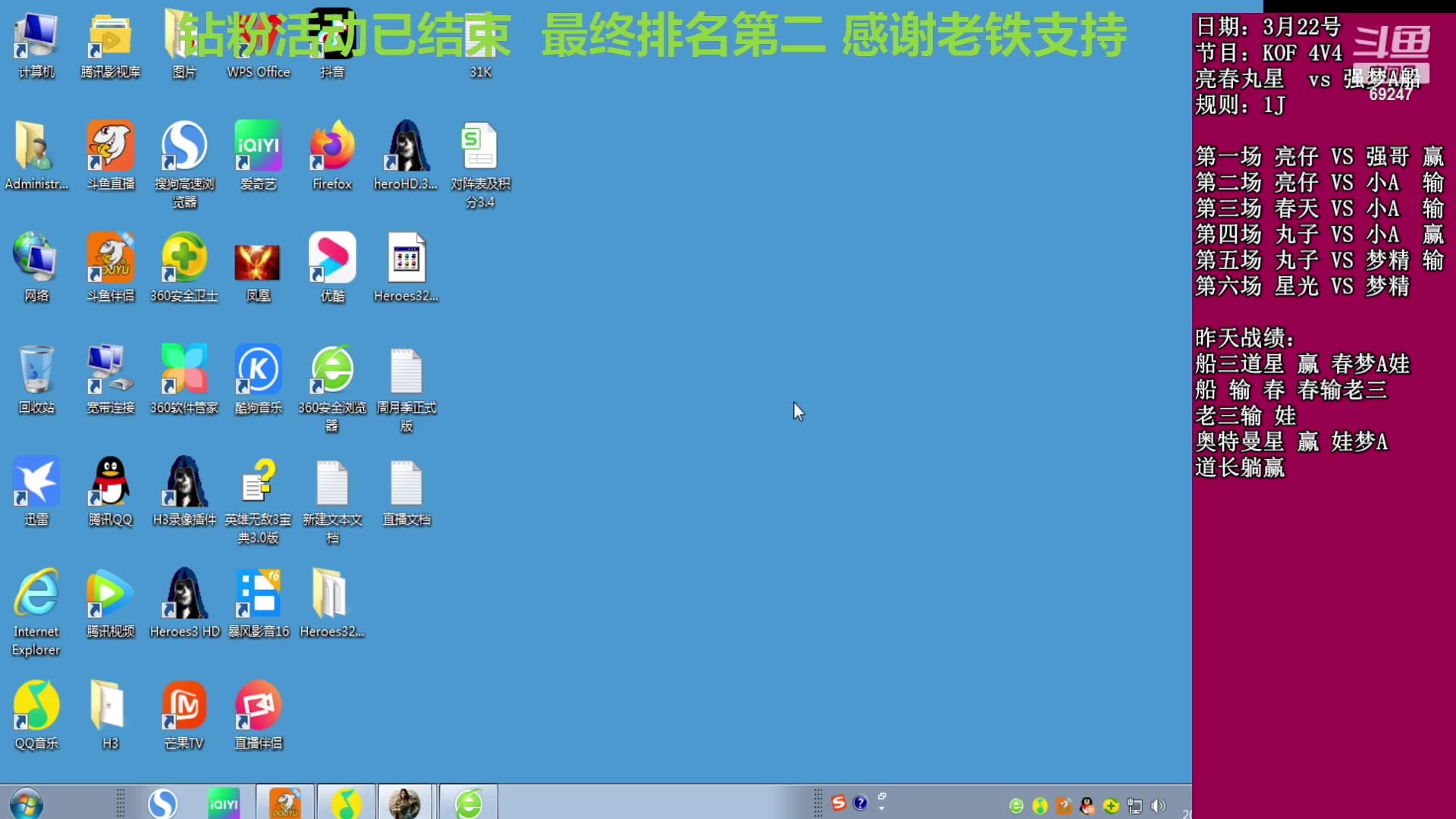Launch 优酷 from the desktop
This screenshot has height=819, width=1456.
click(332, 268)
